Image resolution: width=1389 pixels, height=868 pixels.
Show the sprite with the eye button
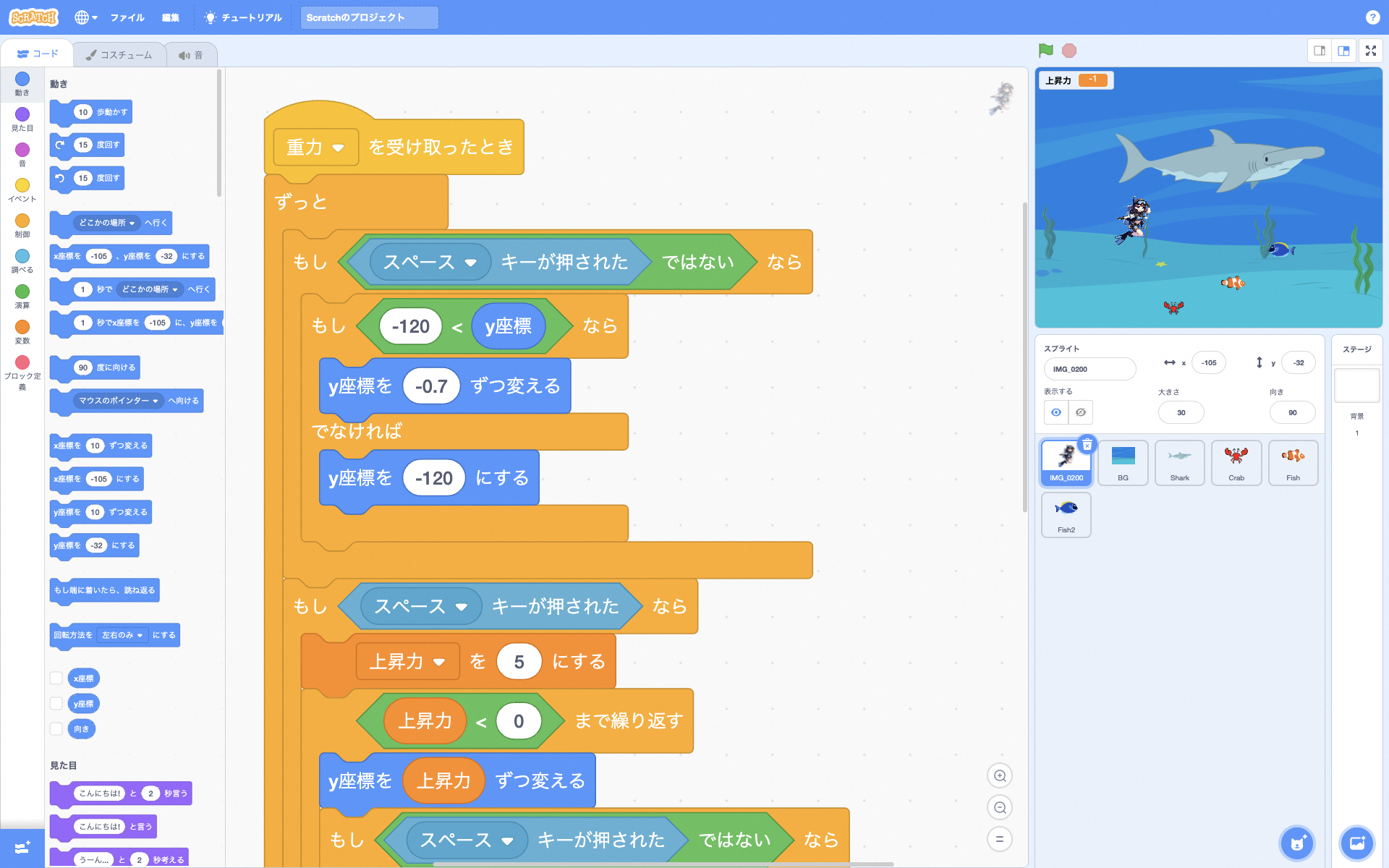point(1056,412)
